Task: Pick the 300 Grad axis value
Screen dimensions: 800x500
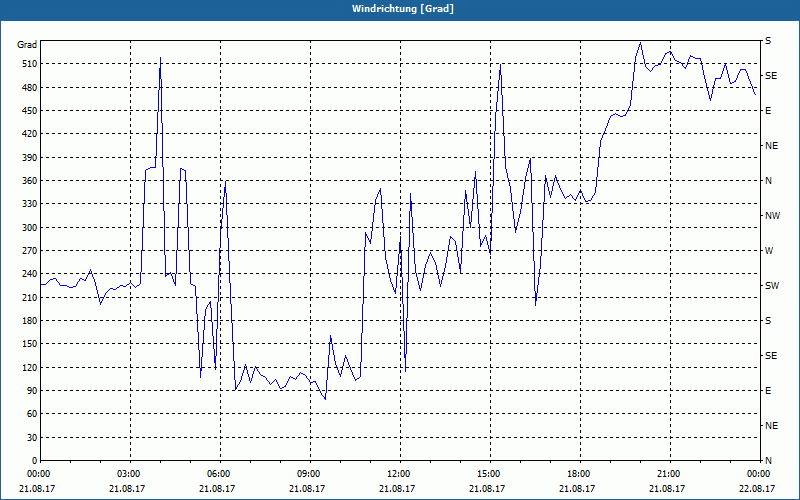Action: point(29,228)
